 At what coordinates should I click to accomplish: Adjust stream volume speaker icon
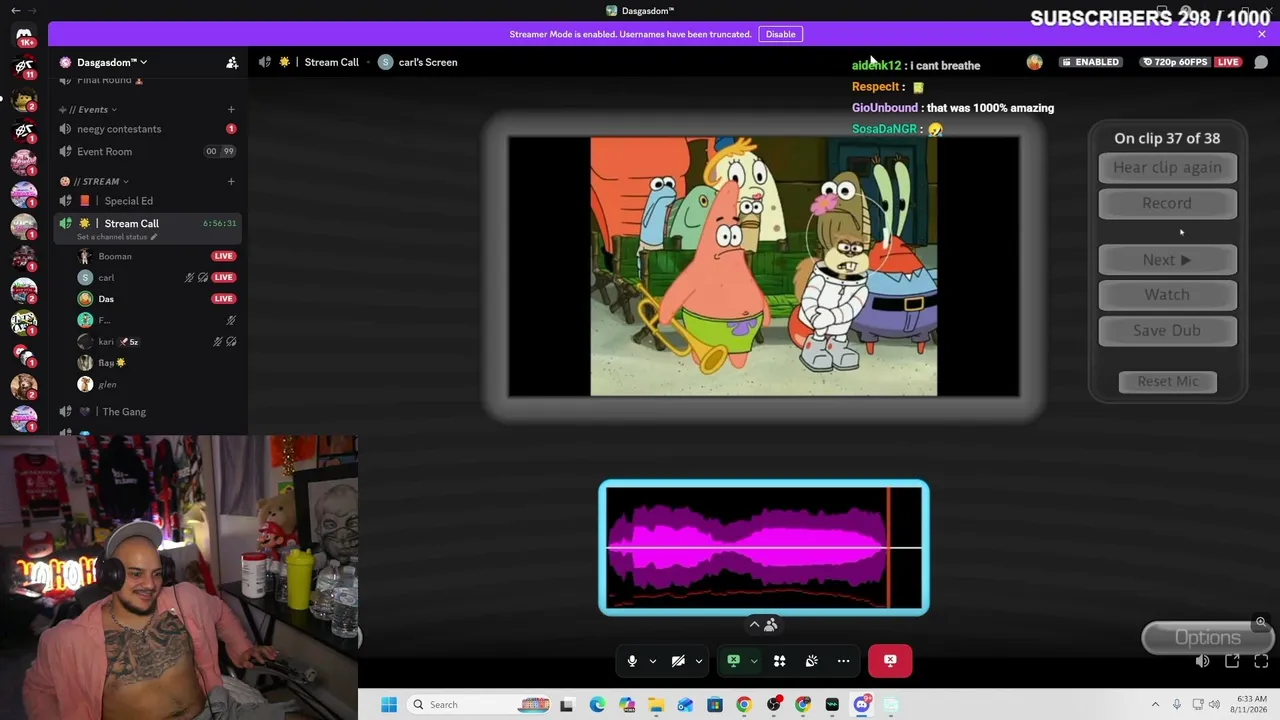point(1203,661)
